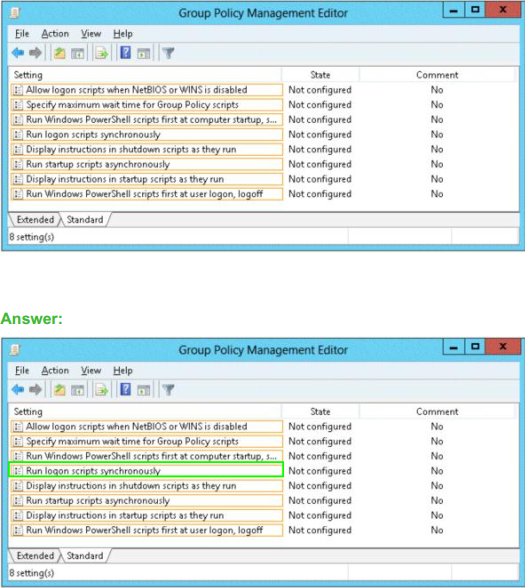
Task: Click 'Not configured' state of 'Run startup scripts asynchronously', Answer window
Action: (320, 501)
